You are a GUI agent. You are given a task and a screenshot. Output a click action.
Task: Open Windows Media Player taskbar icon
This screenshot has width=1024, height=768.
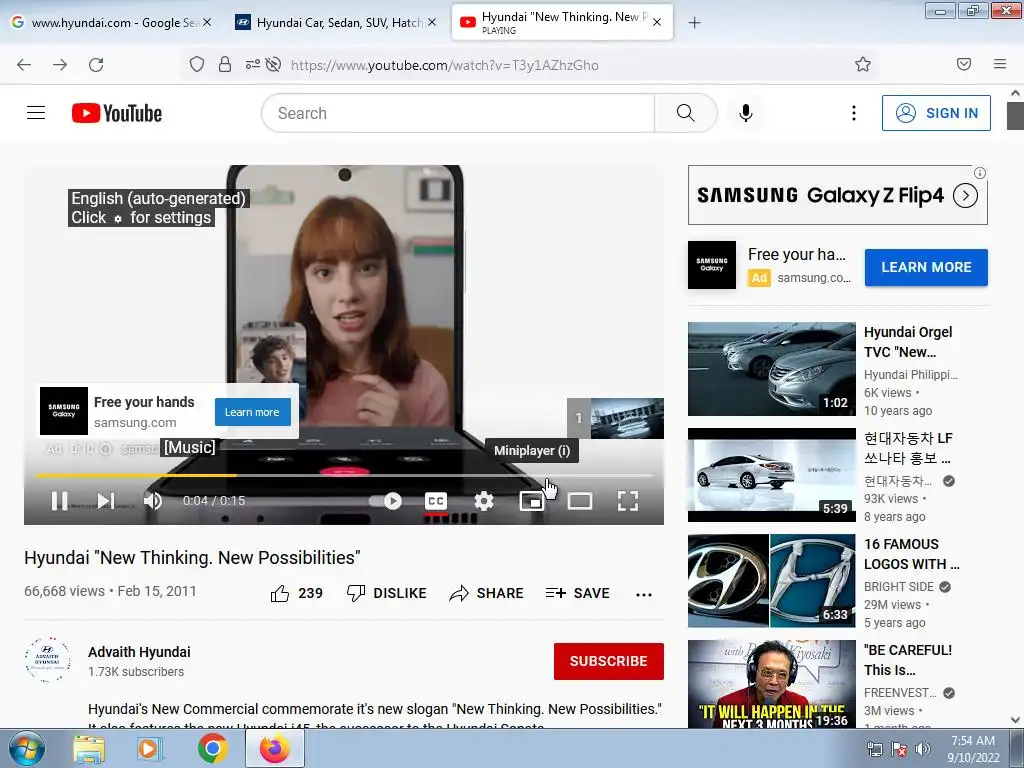coord(150,748)
